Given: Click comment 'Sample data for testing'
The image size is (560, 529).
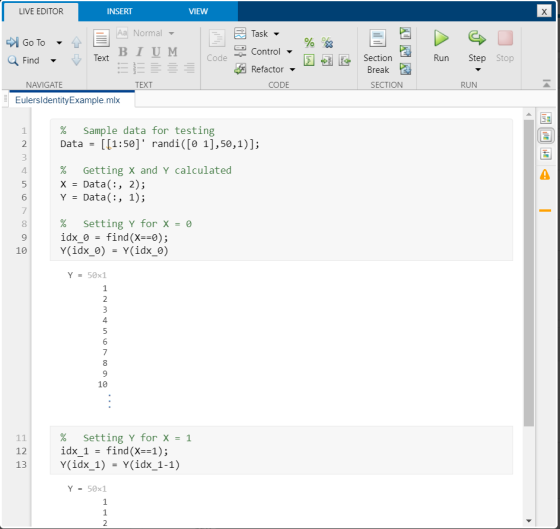Looking at the screenshot, I should 149,131.
